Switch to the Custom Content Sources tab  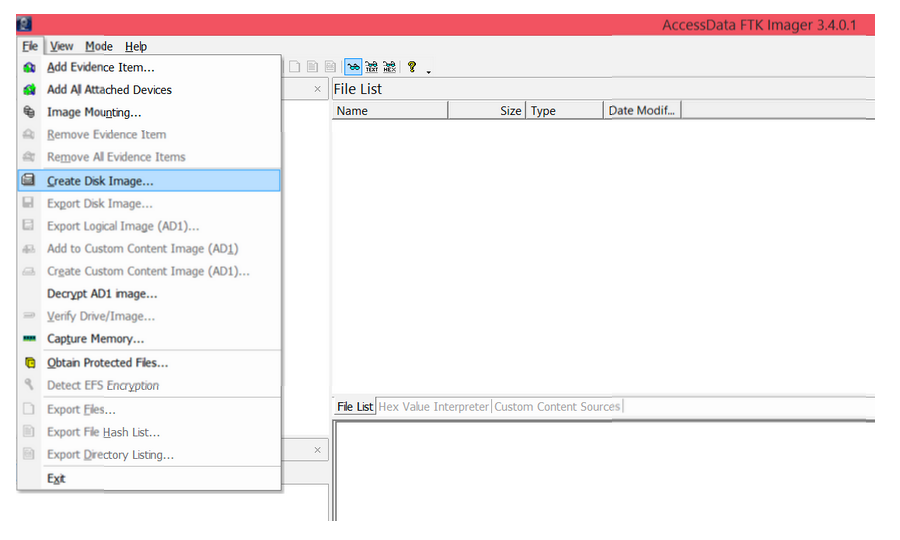pos(557,407)
